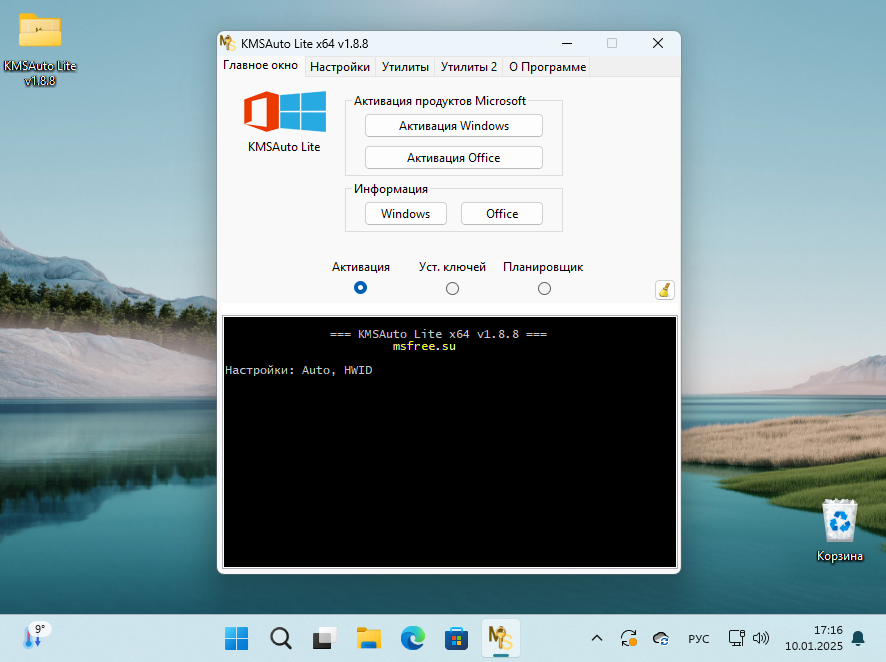Select the Планировщик radio button
Screen dimensions: 886x662
click(x=544, y=287)
